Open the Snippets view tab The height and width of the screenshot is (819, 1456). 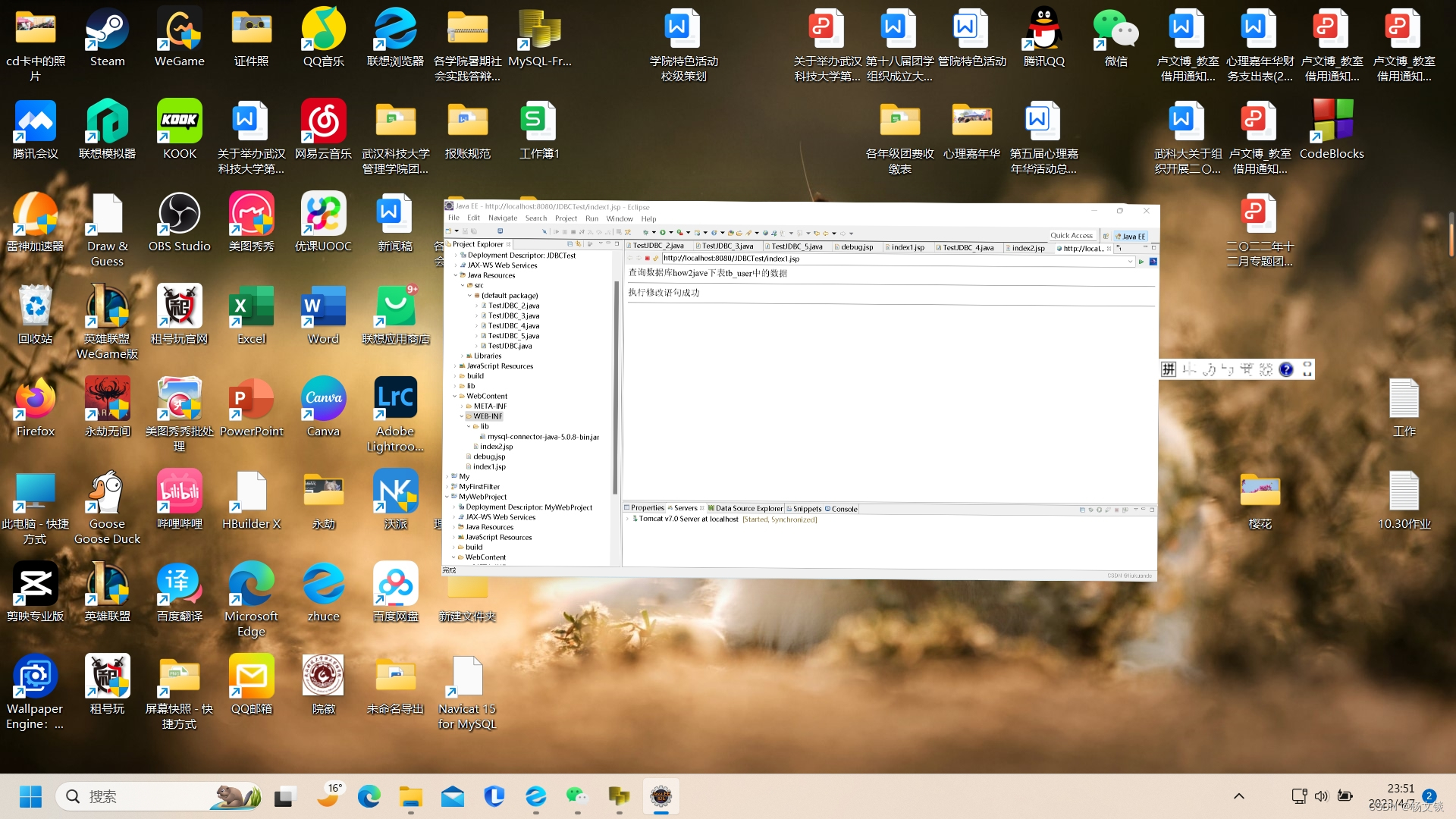click(804, 509)
